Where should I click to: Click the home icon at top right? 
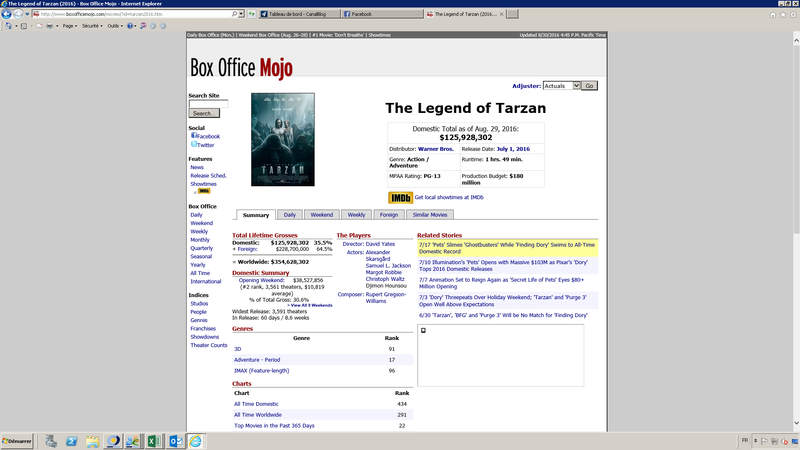click(x=772, y=15)
